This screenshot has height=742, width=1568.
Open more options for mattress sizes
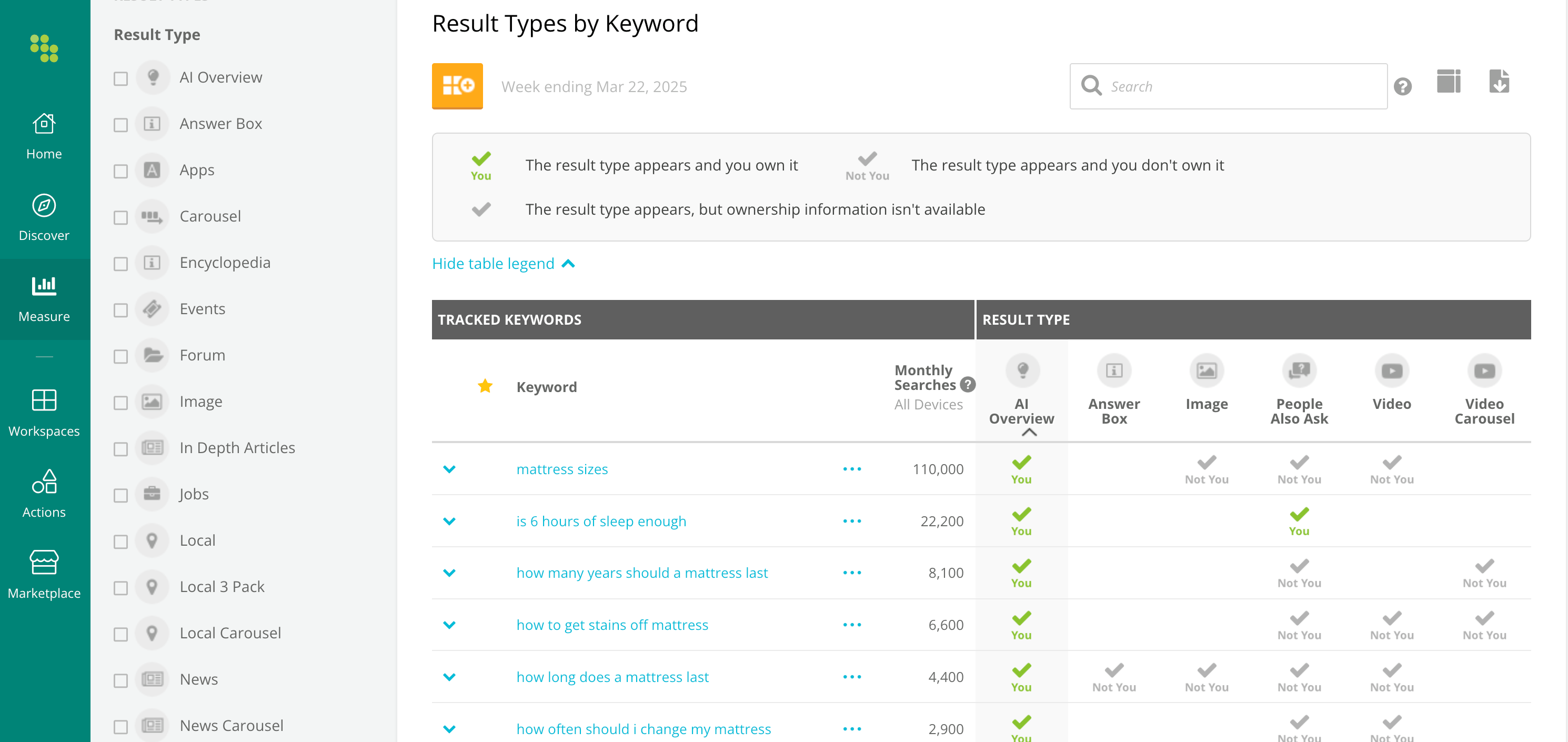point(852,469)
